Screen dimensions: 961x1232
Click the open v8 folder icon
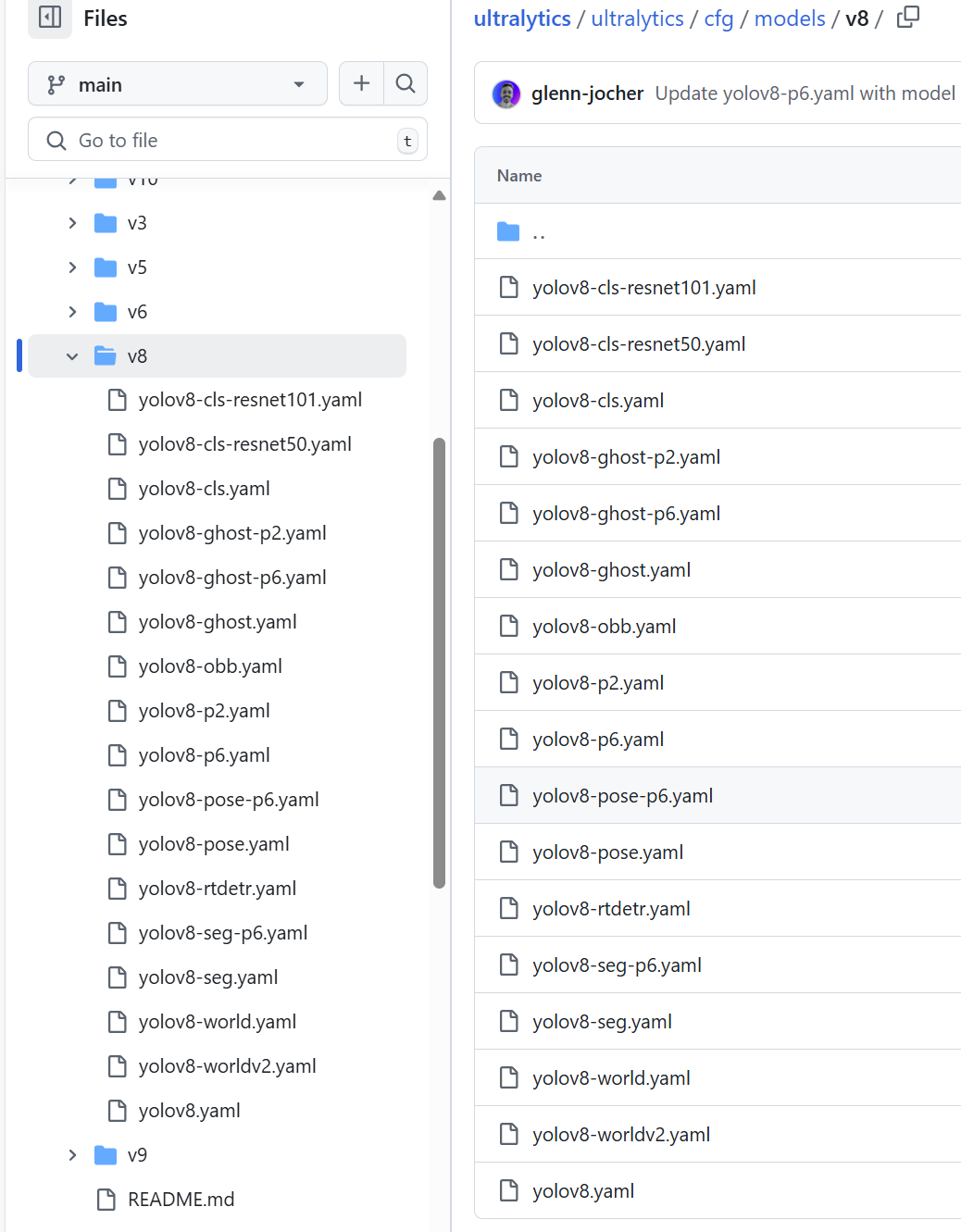click(x=106, y=356)
